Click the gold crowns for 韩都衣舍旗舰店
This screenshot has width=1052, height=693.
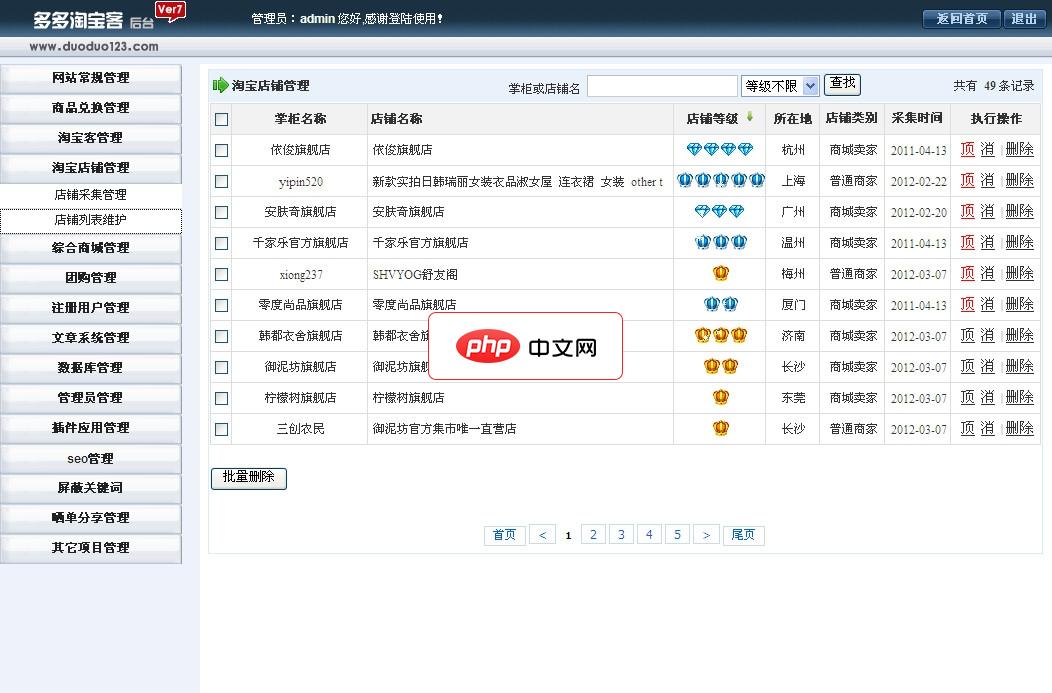[x=721, y=336]
